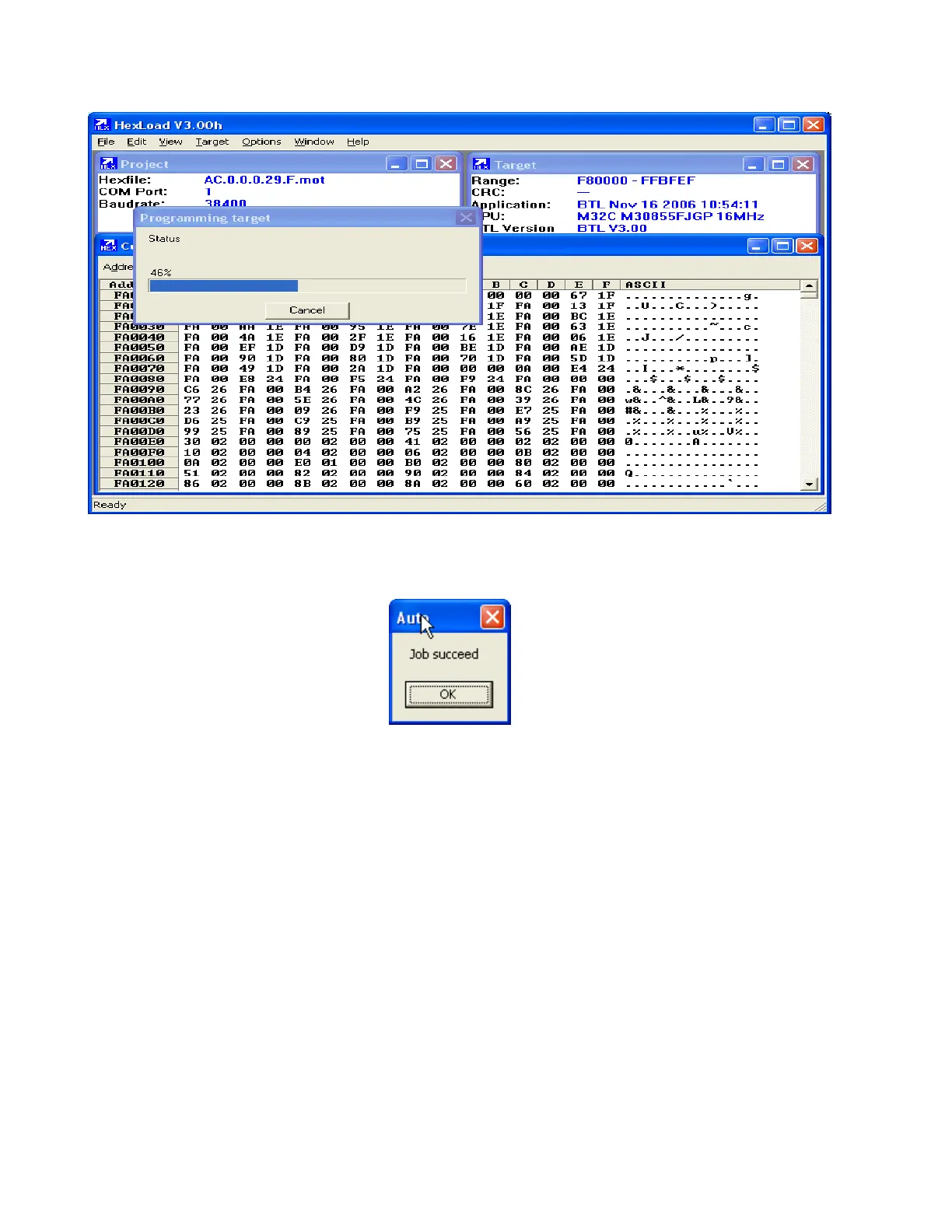Viewport: 952px width, 1232px height.
Task: Close the Programming target dialog
Action: tap(465, 218)
